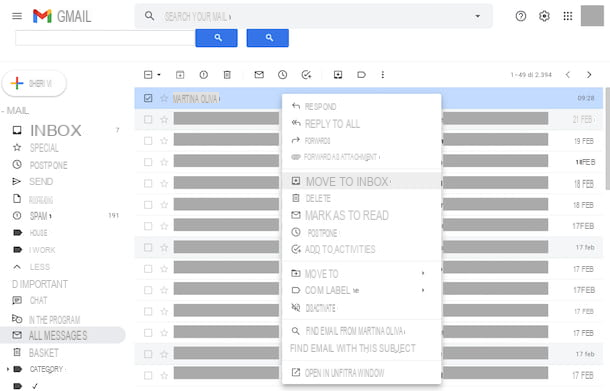Click the Labels tag icon in the toolbar
This screenshot has height=391, width=610.
pyautogui.click(x=361, y=75)
